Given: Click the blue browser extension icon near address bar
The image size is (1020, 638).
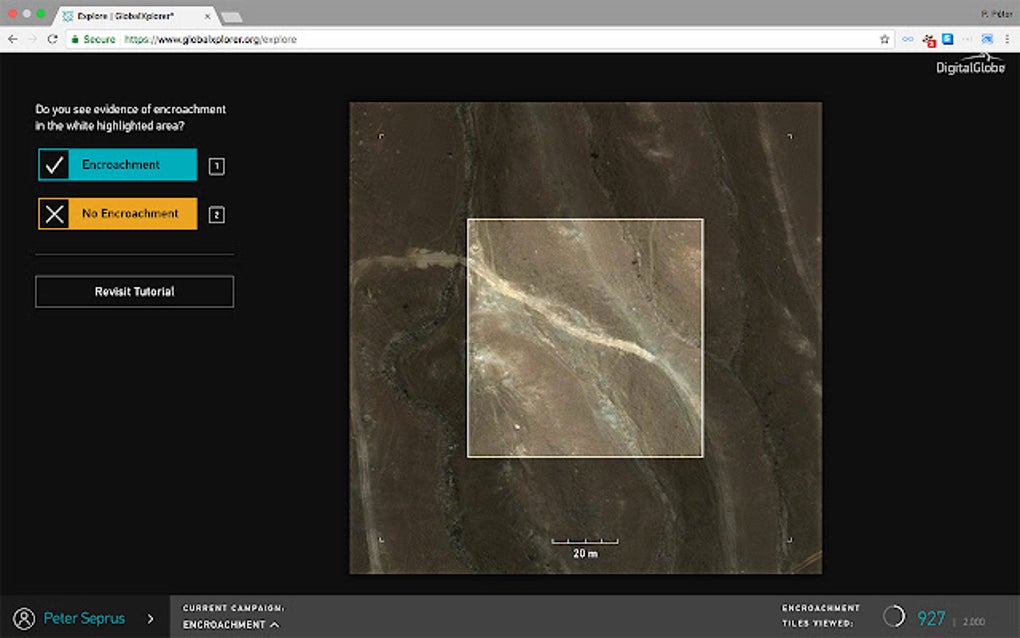Looking at the screenshot, I should [x=948, y=39].
